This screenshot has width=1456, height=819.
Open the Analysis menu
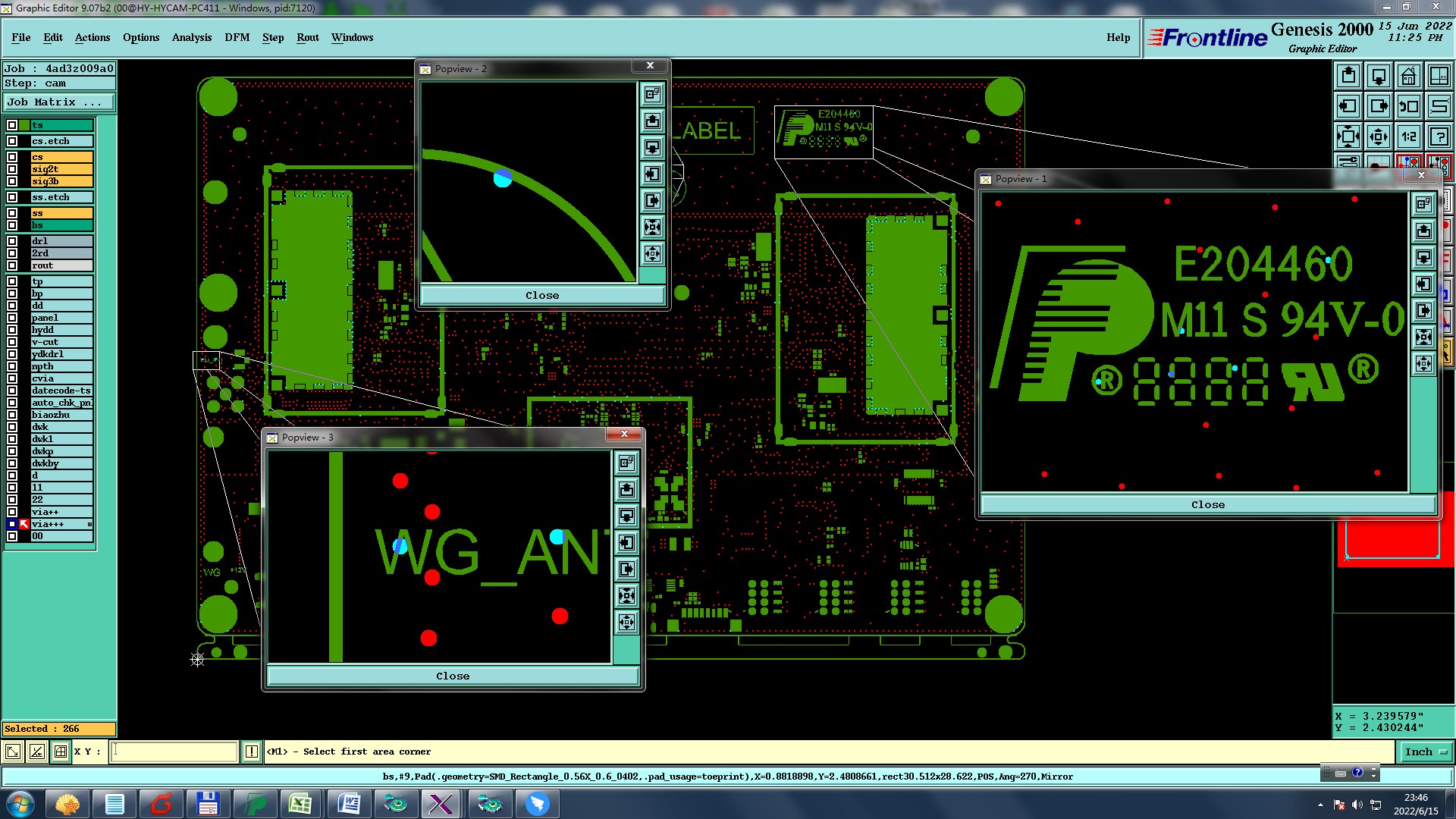[191, 37]
